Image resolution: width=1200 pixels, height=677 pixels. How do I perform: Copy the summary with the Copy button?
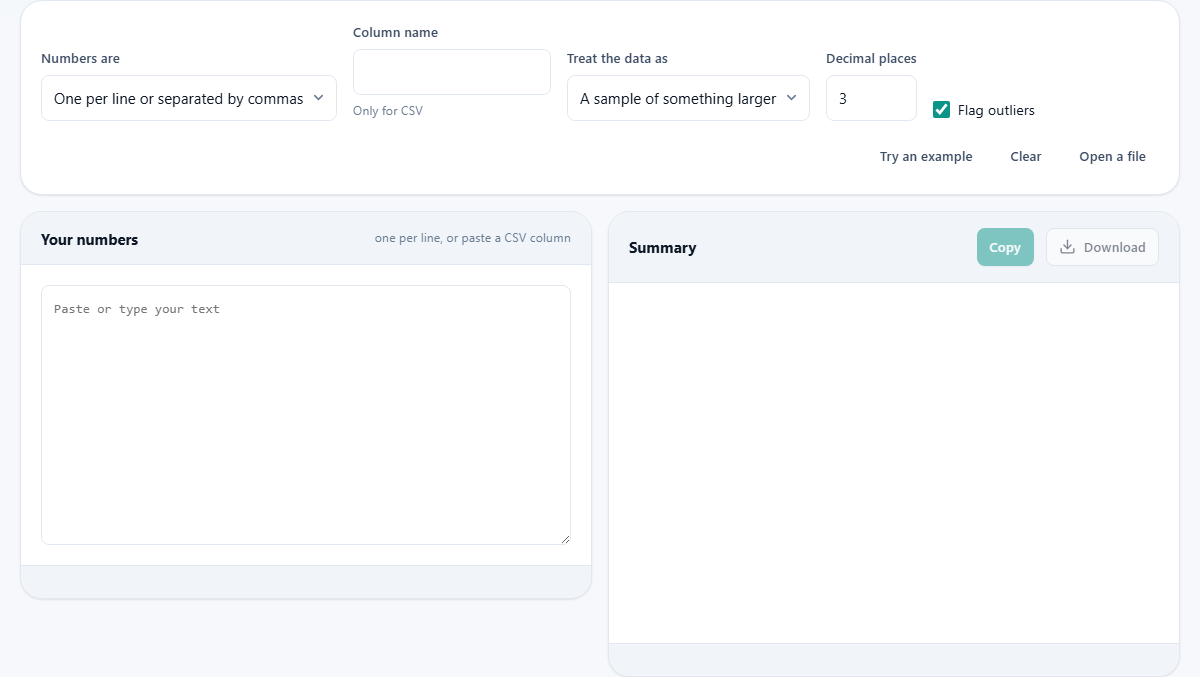coord(1005,247)
